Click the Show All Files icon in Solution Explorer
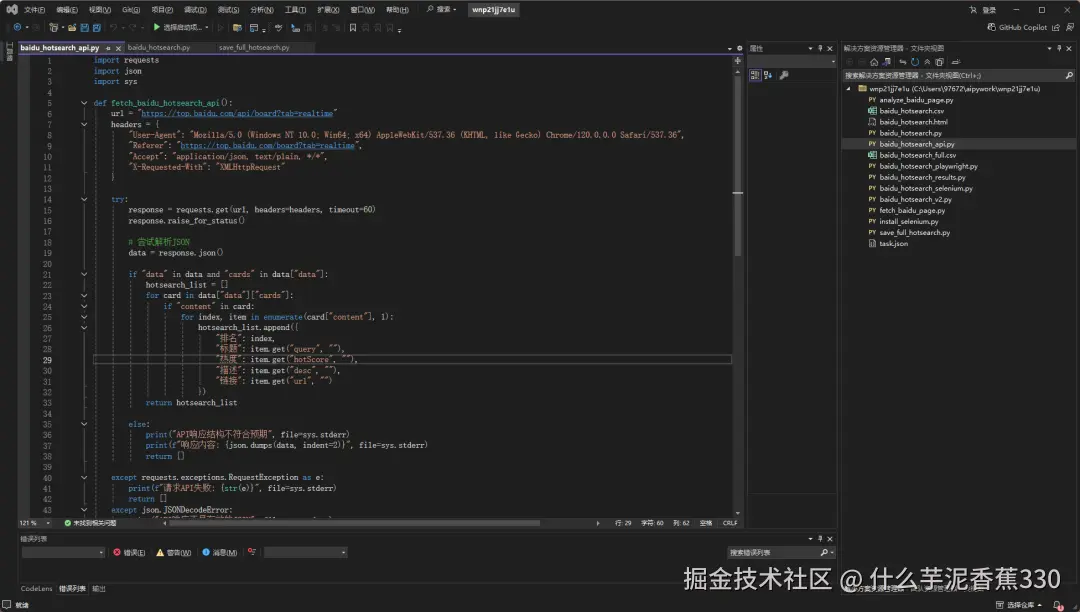This screenshot has height=612, width=1080. pos(939,62)
